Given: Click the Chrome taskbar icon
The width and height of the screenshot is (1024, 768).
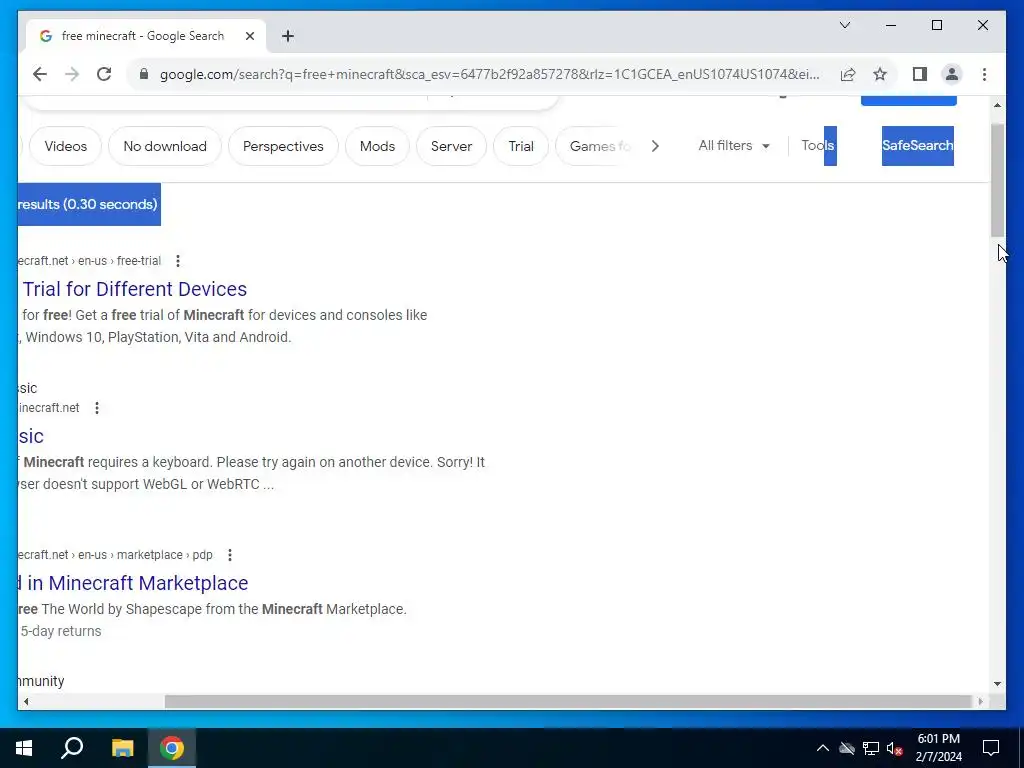Looking at the screenshot, I should coord(172,748).
